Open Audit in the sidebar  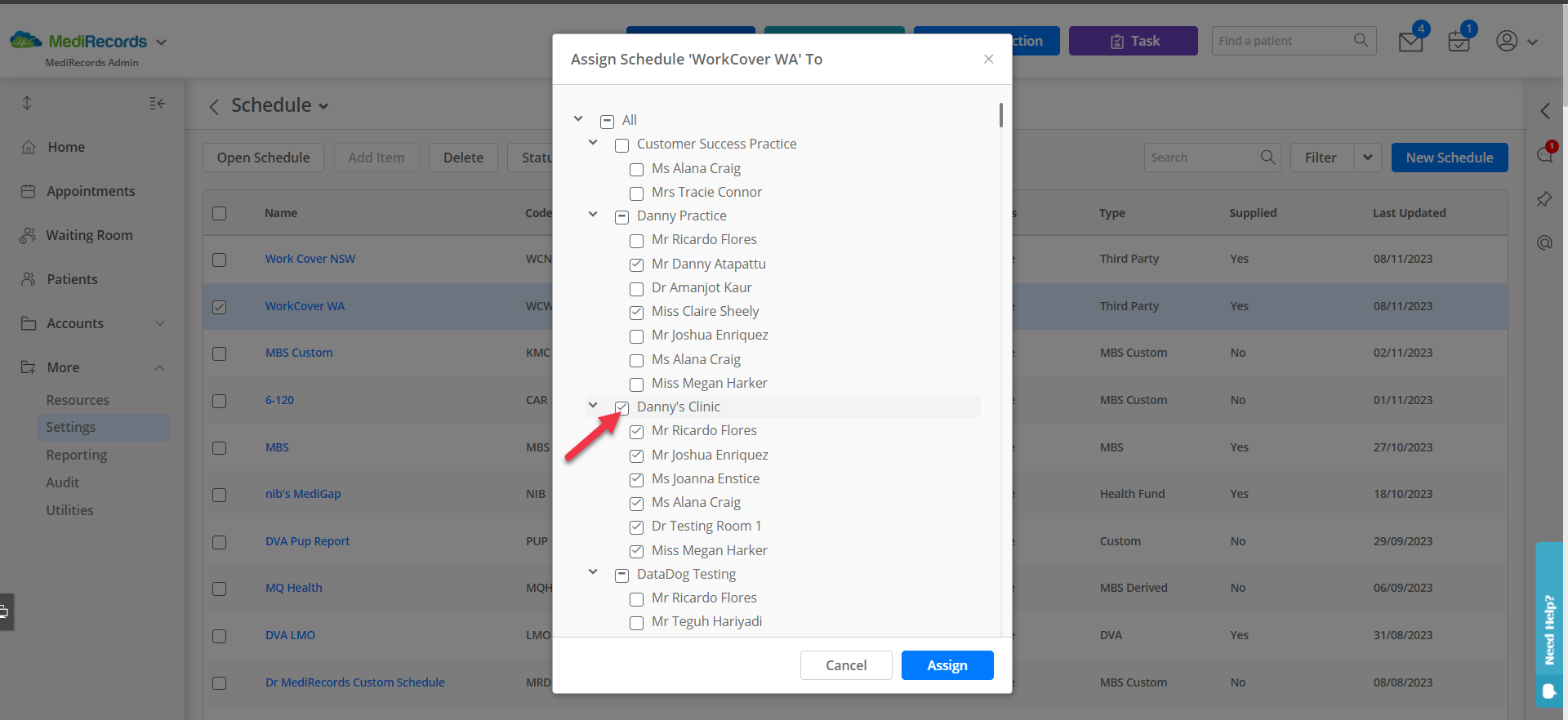click(x=63, y=482)
